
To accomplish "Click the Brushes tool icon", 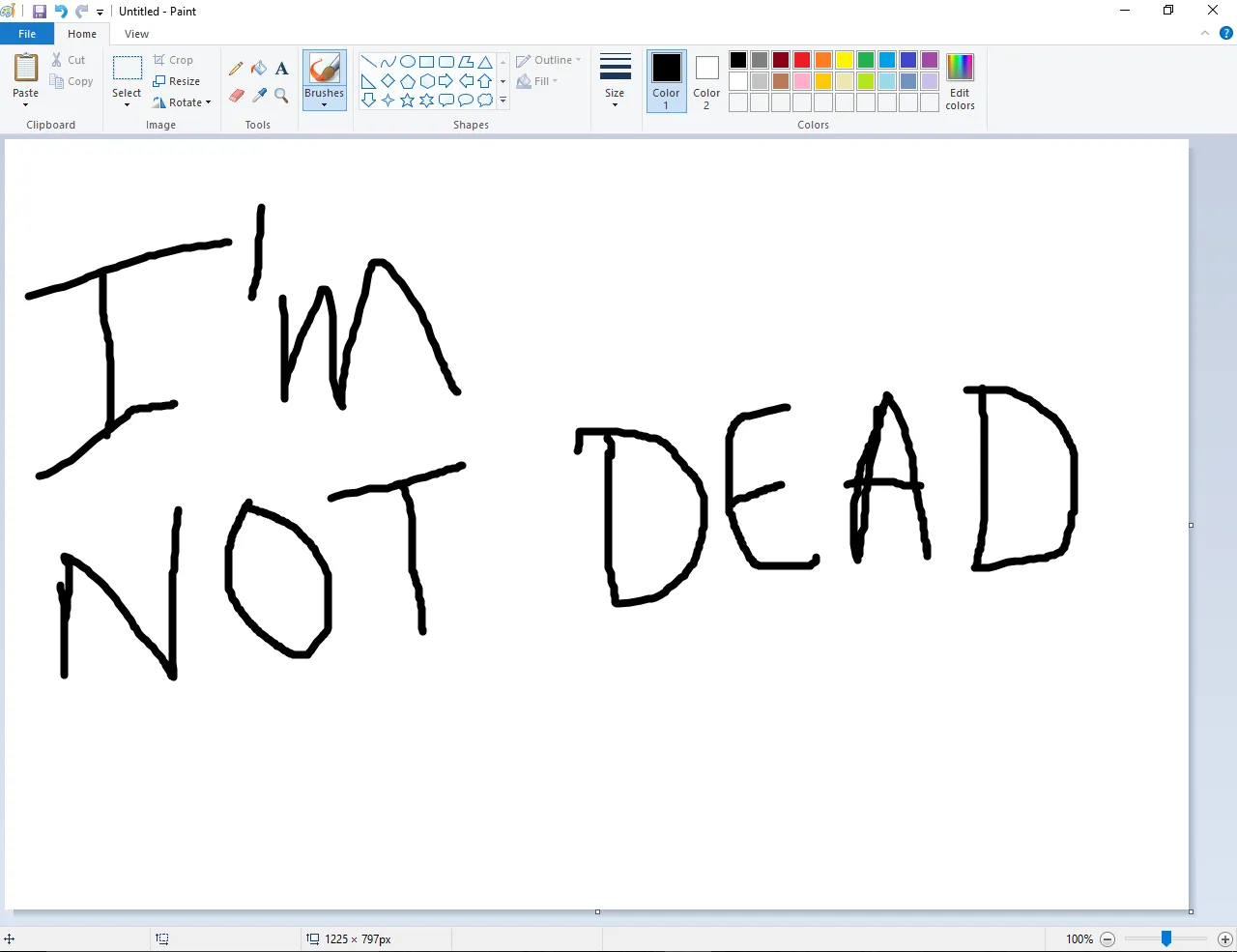I will [325, 69].
